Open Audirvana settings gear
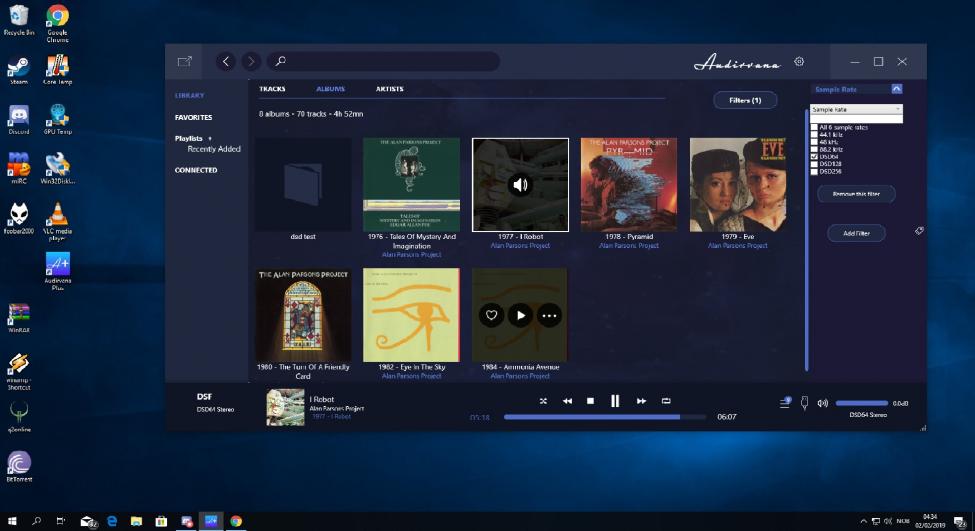 click(x=799, y=62)
